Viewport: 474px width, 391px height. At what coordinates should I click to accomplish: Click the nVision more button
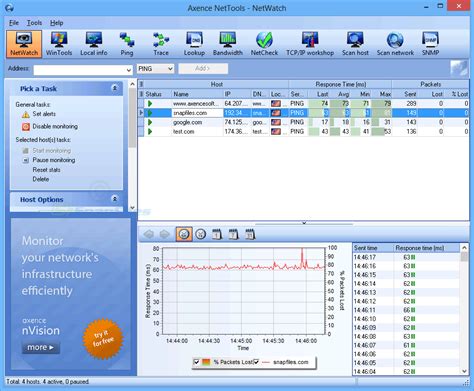pos(41,347)
